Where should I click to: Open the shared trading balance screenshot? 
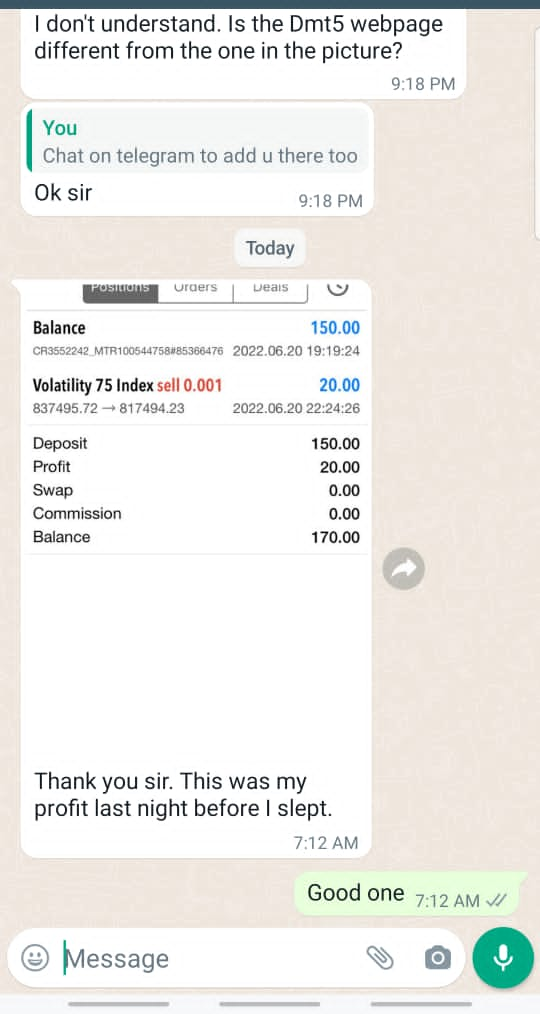pos(196,517)
